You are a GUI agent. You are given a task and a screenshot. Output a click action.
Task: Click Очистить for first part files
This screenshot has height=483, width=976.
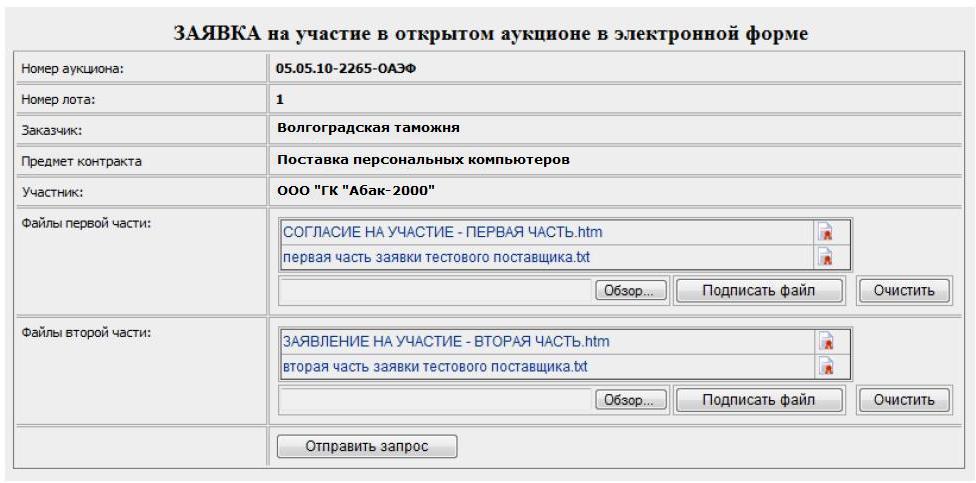coord(904,291)
